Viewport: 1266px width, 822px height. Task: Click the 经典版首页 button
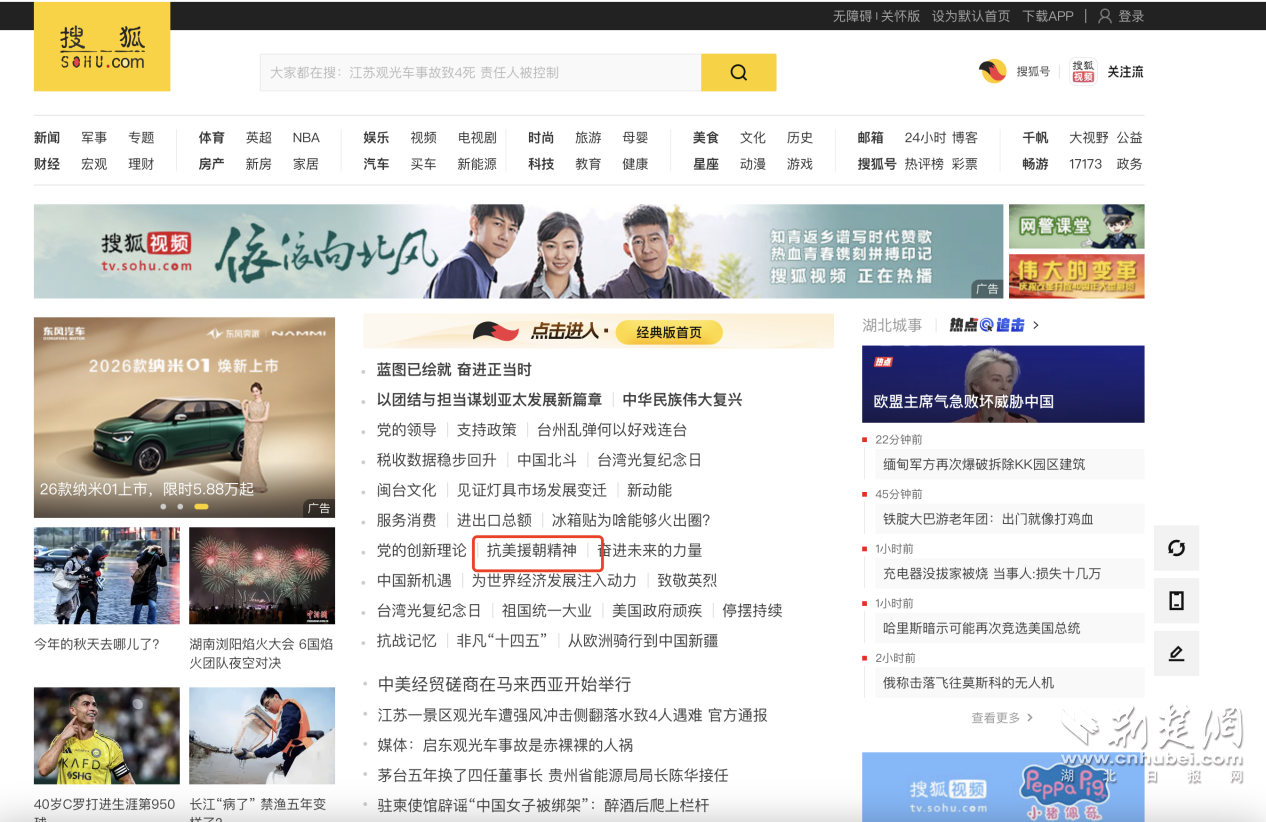(669, 332)
